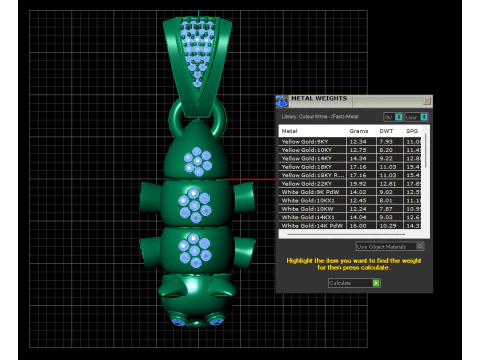Viewport: 480px width, 360px height.
Task: Click the Library: Cutout White label
Action: point(320,117)
